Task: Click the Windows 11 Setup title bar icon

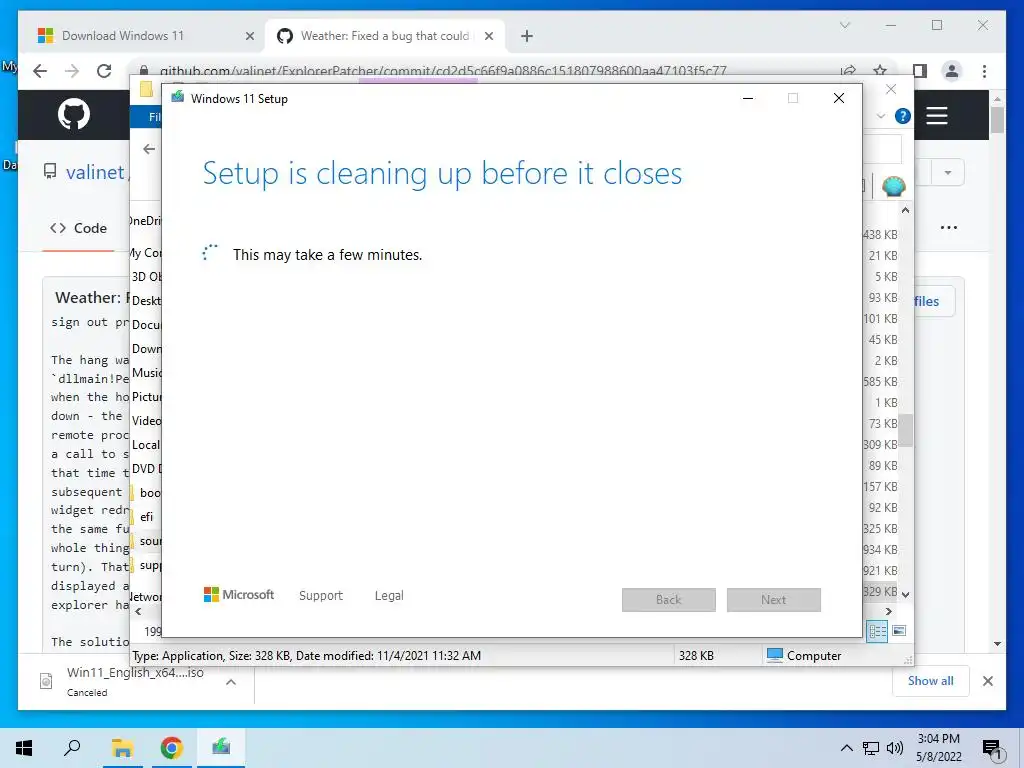Action: [178, 98]
